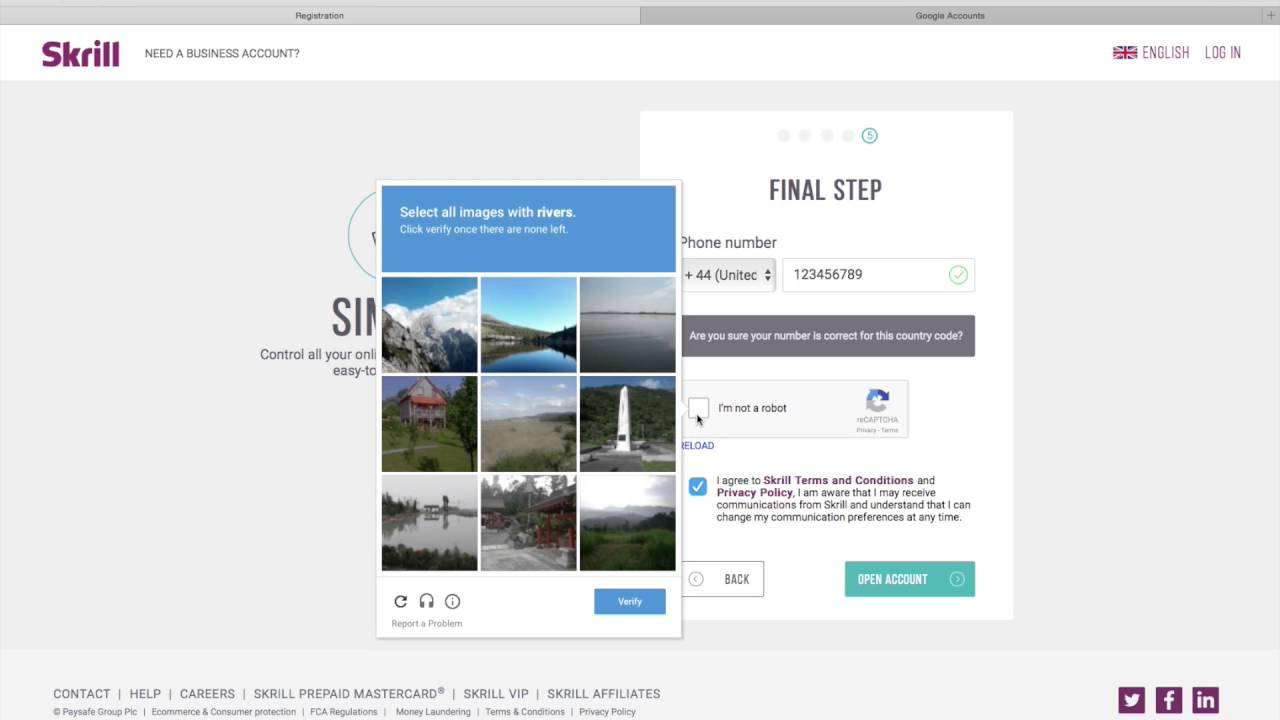Uncheck the Terms and Conditions agreement checkbox

[698, 487]
